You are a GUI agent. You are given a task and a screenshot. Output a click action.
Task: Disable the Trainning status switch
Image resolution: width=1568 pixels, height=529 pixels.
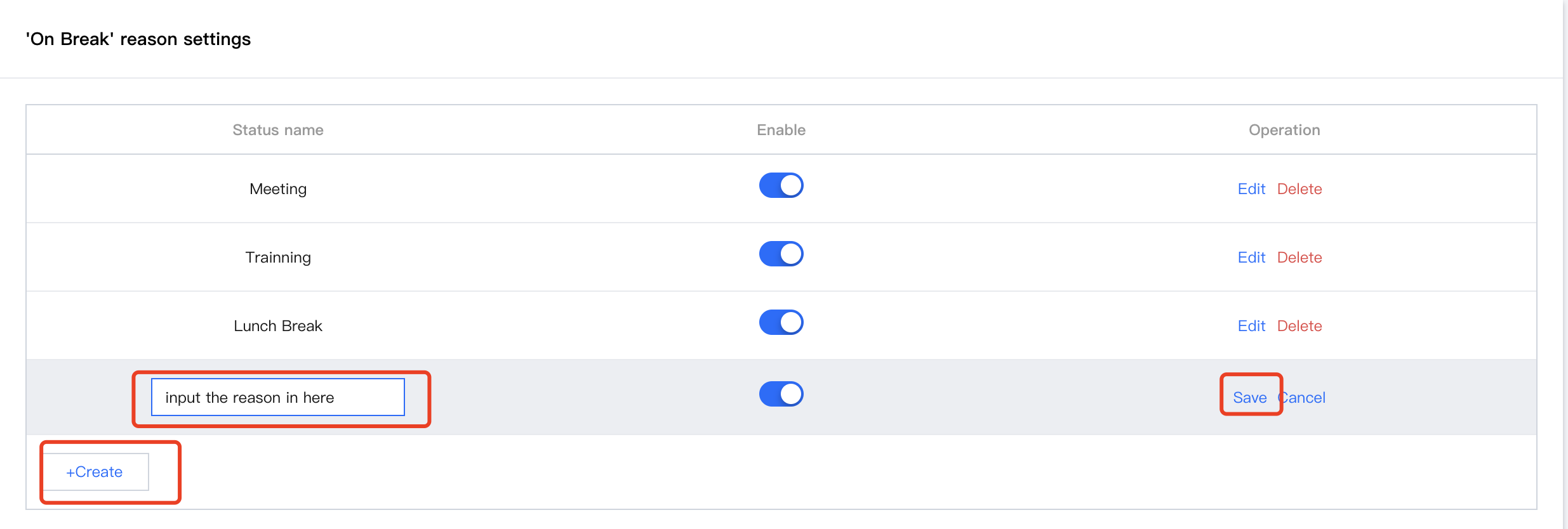[x=781, y=254]
